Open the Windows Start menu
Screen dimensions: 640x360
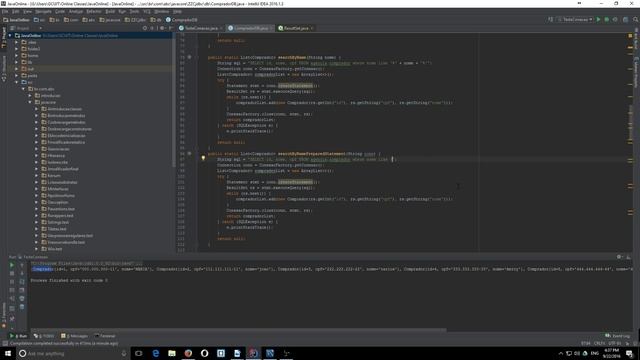click(8, 353)
